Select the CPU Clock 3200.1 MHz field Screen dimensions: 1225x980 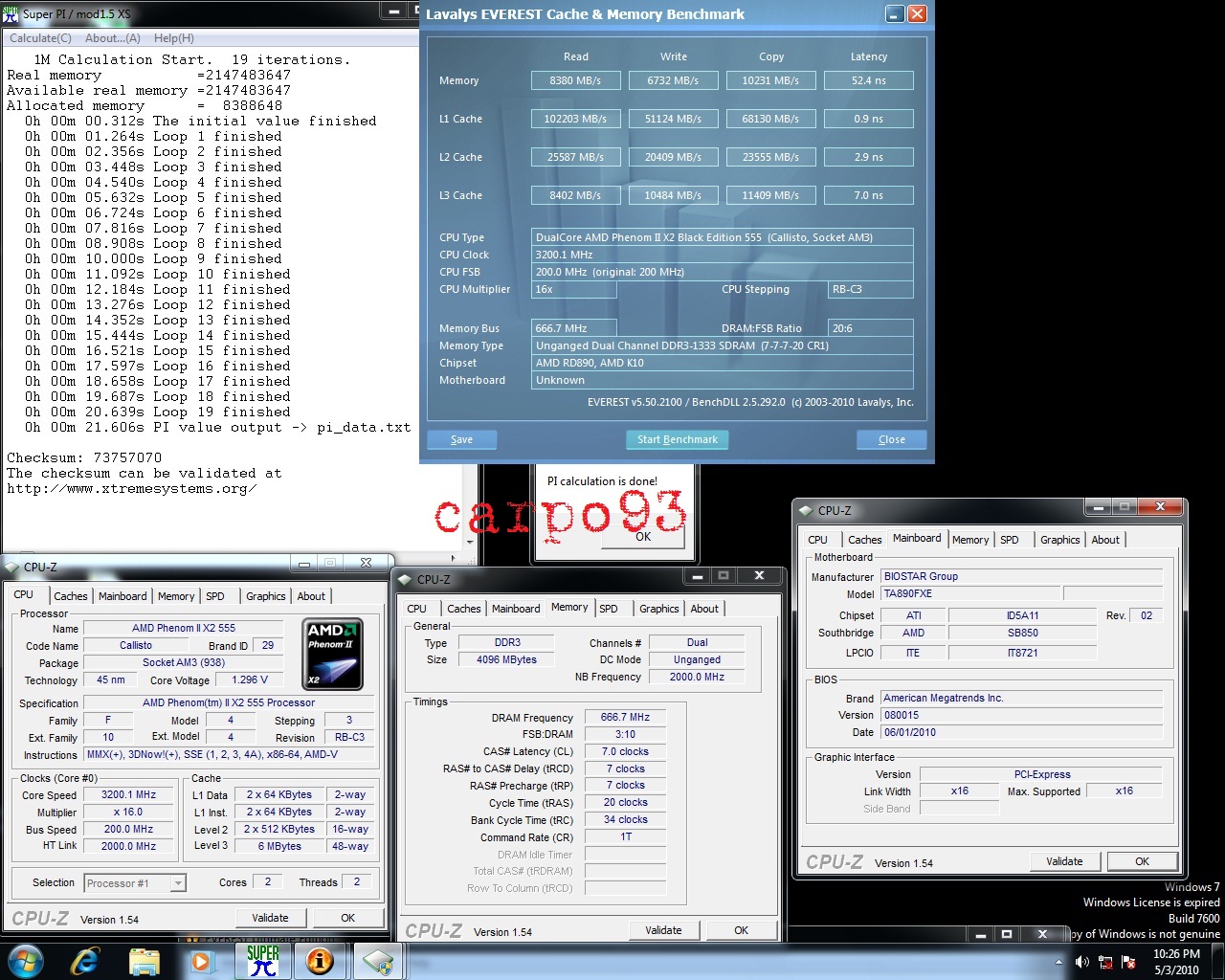(723, 255)
